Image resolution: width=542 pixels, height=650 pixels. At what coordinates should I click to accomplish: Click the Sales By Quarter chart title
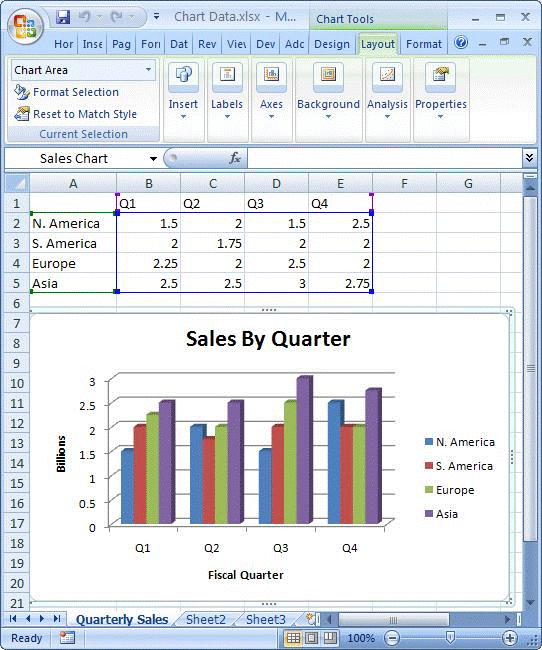[268, 339]
